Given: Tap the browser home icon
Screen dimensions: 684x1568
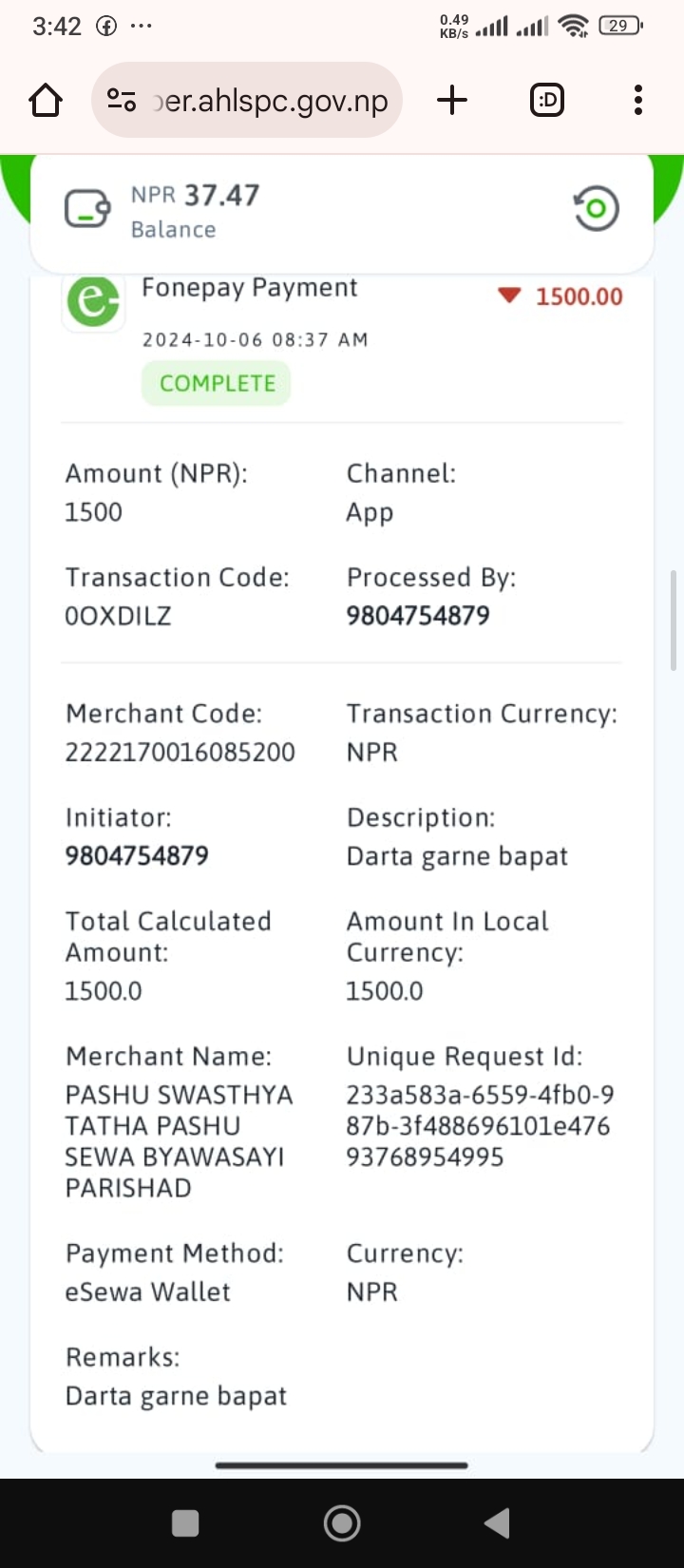Looking at the screenshot, I should (x=46, y=100).
